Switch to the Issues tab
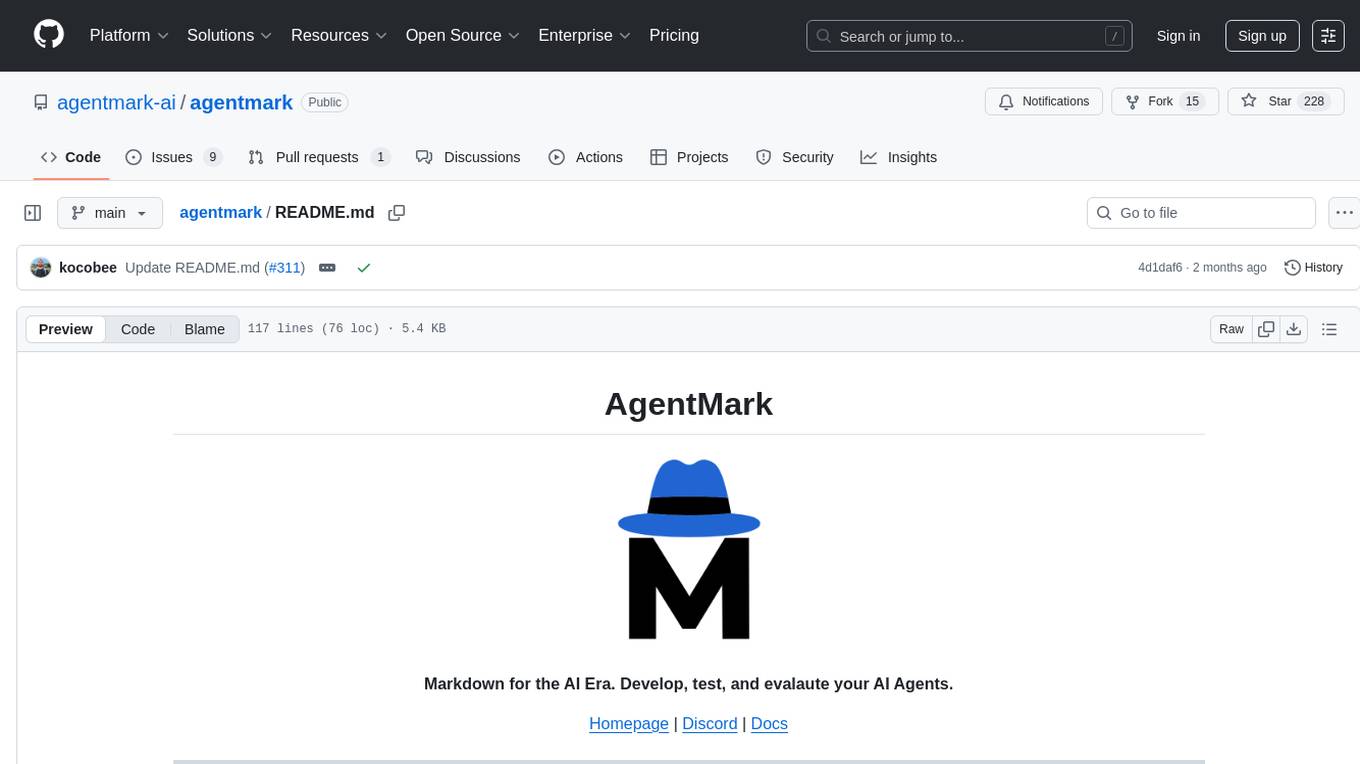Screen dimensions: 1360x764 pos(173,157)
